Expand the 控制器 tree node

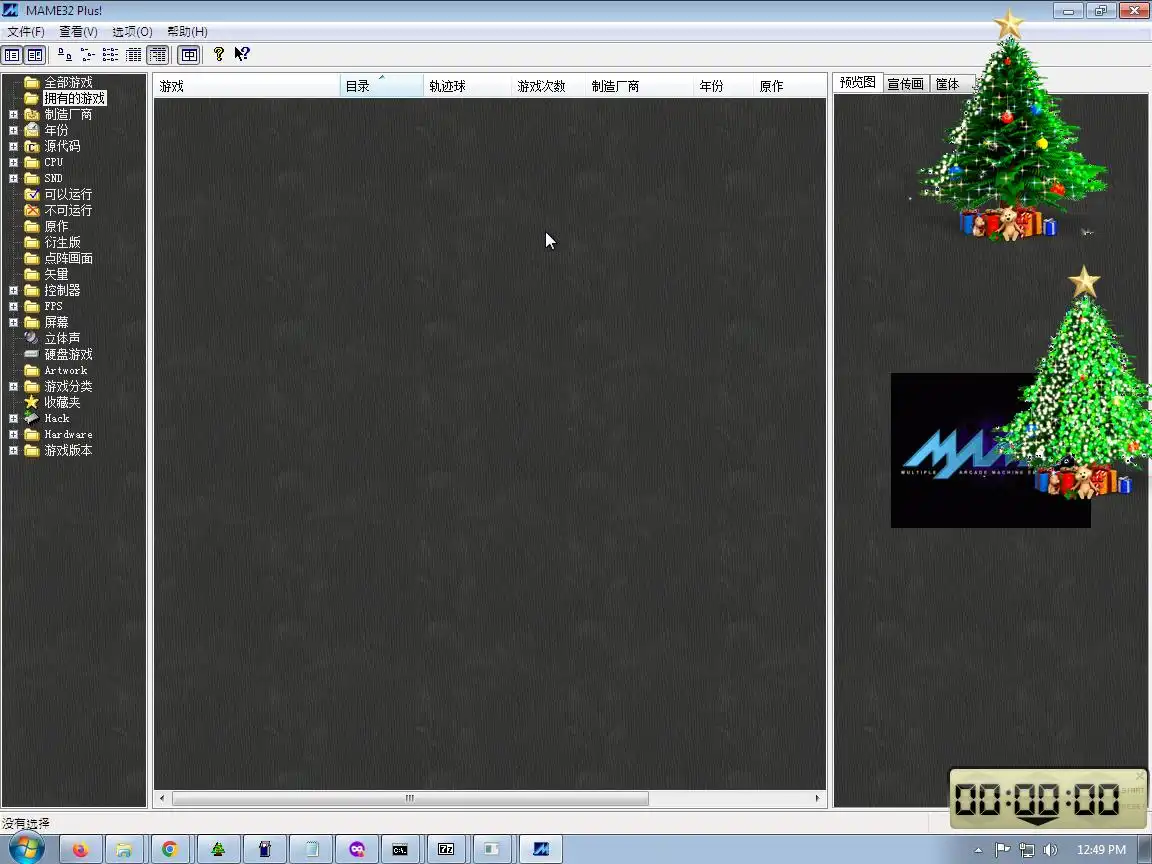coord(13,290)
